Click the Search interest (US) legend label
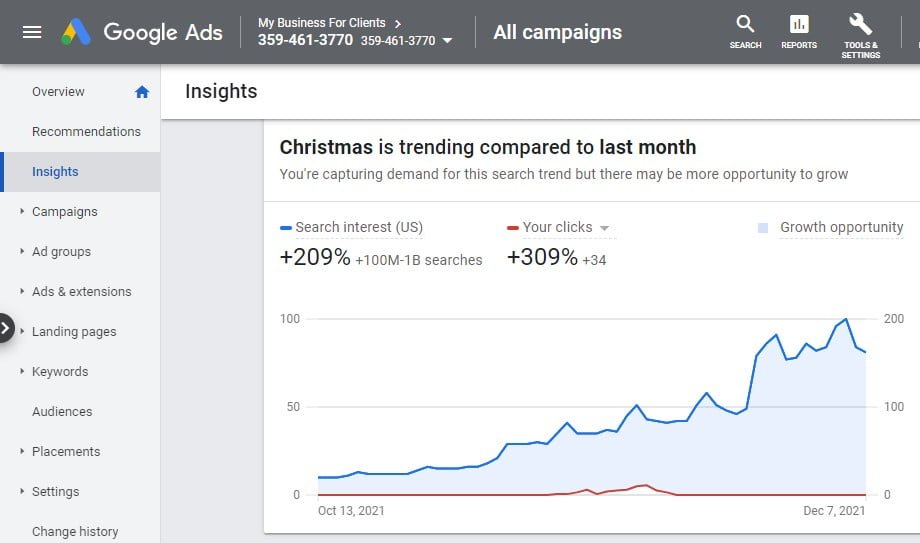Screen dimensions: 920x543 [x=359, y=227]
